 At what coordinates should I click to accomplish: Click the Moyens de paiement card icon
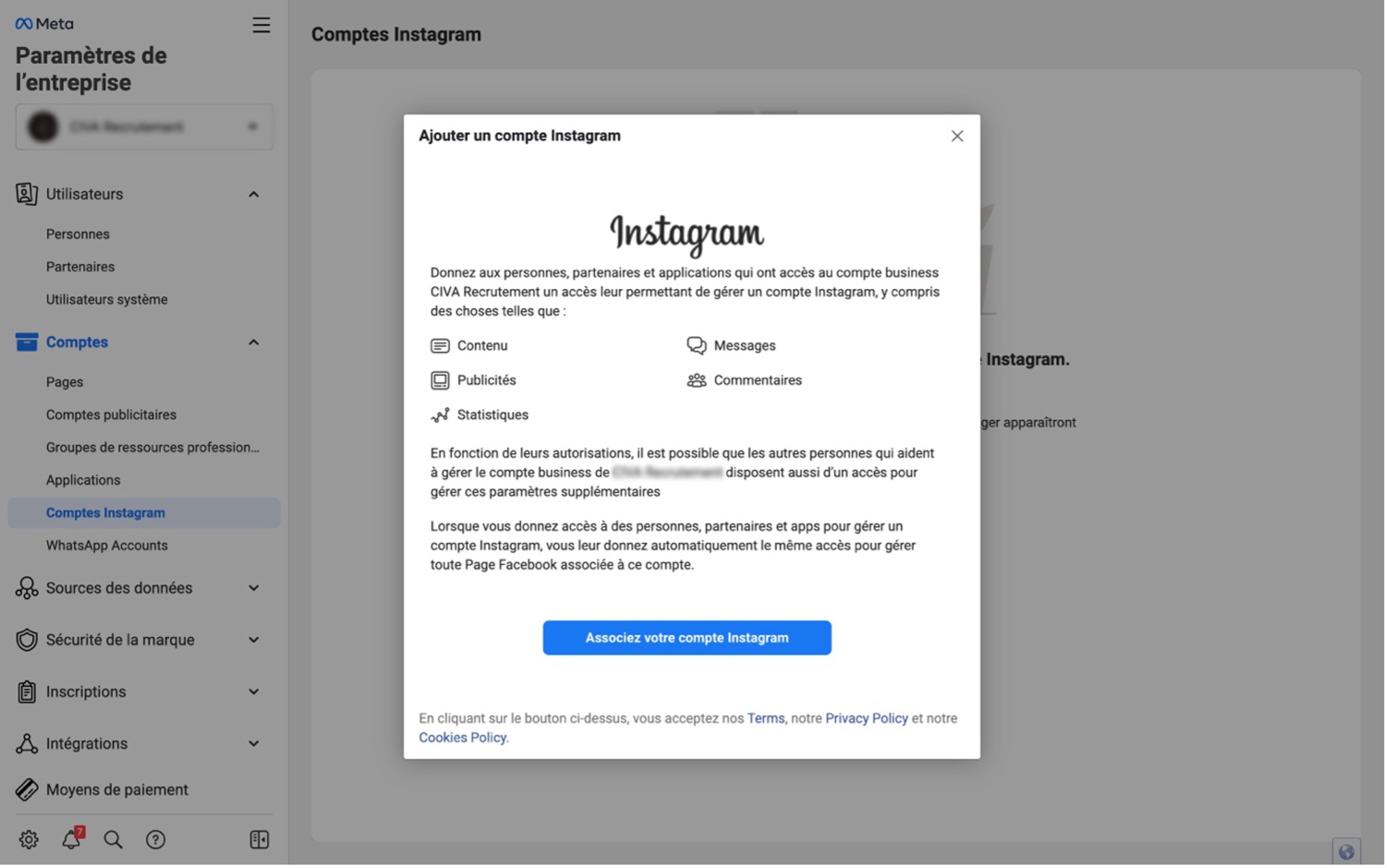tap(26, 790)
